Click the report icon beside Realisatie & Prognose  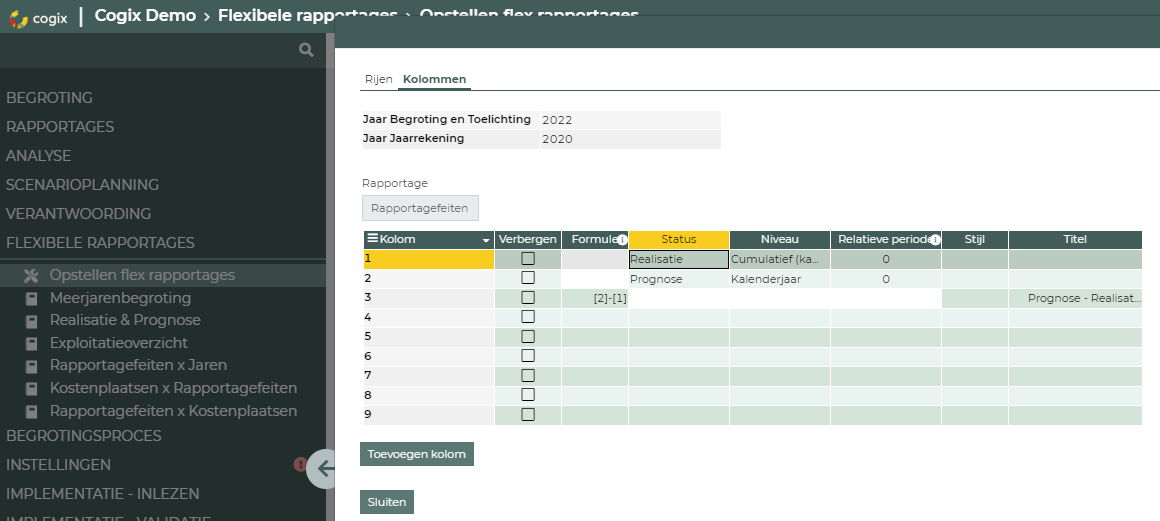tap(31, 321)
